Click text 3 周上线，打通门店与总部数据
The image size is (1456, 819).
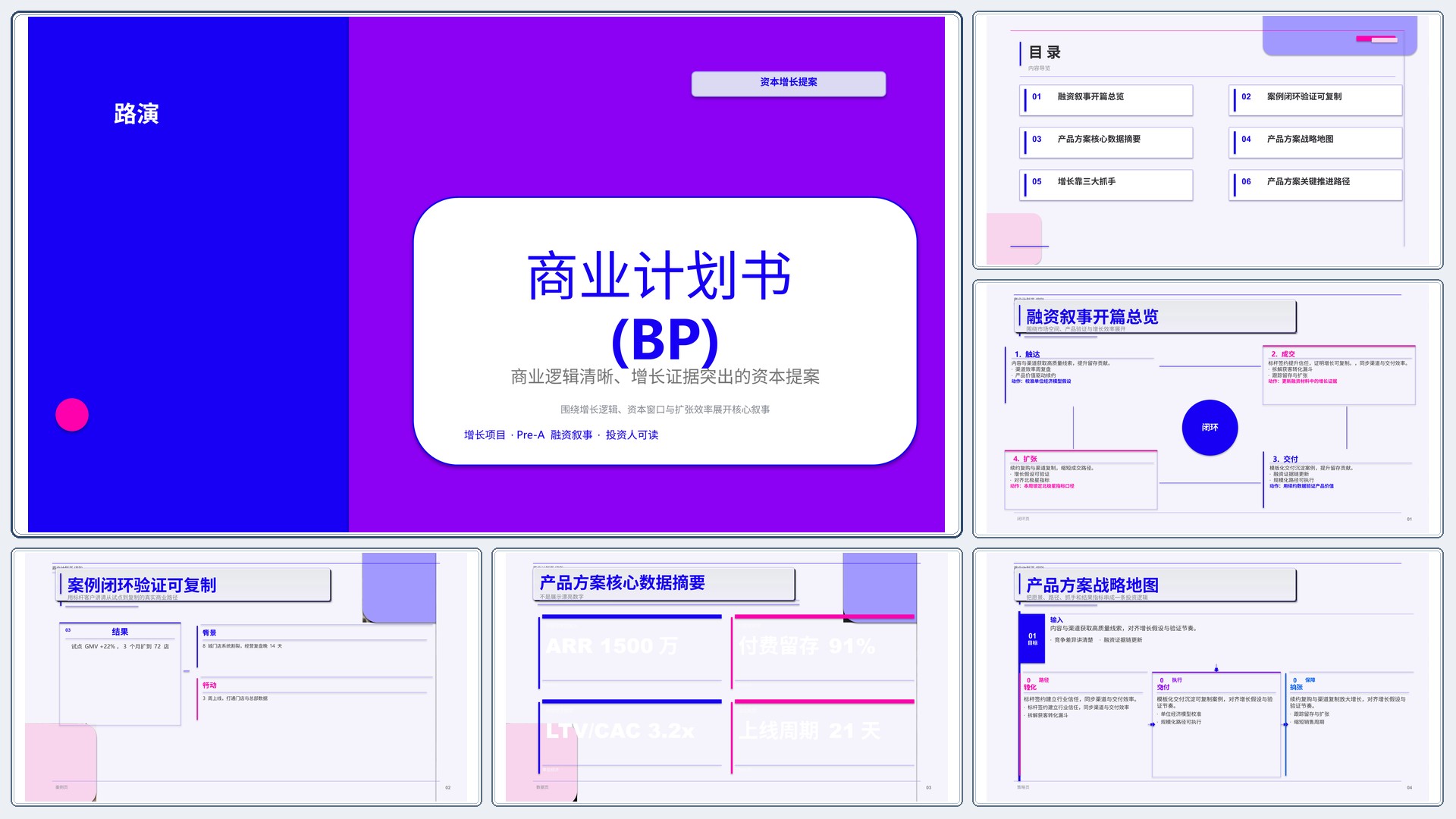click(235, 698)
